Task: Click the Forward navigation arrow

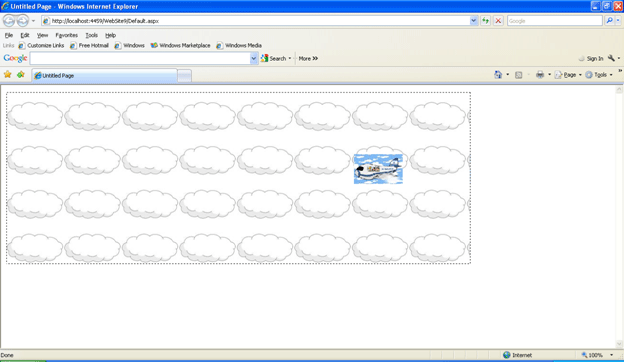Action: 23,21
